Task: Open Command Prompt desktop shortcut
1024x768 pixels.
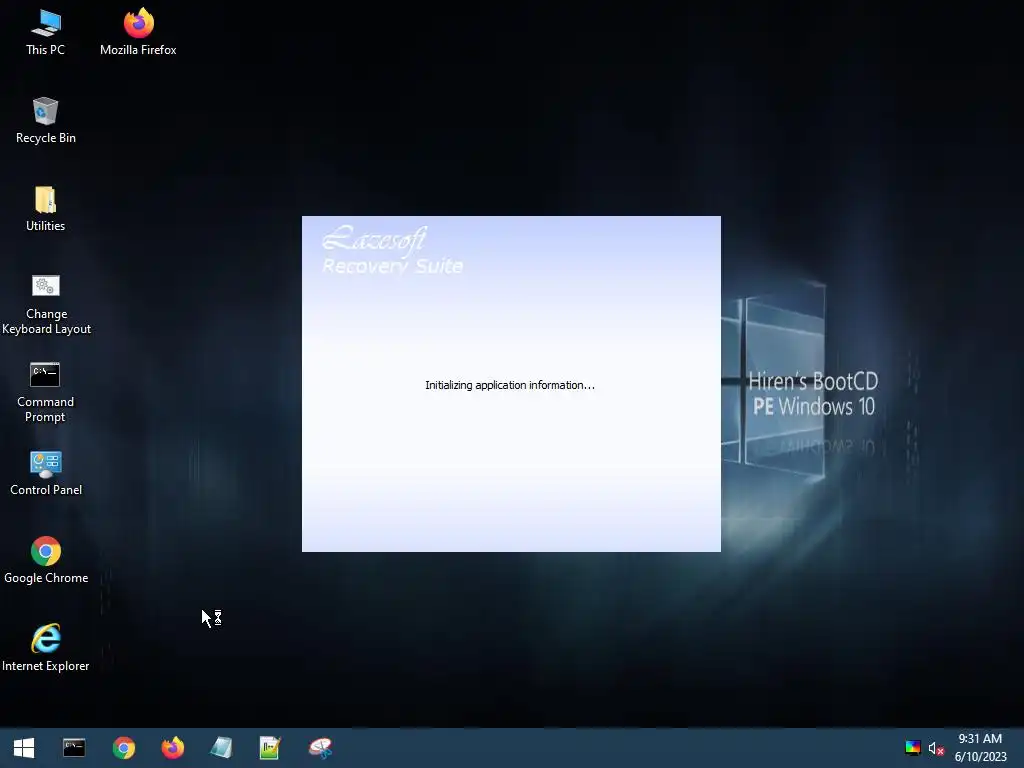Action: pos(45,392)
